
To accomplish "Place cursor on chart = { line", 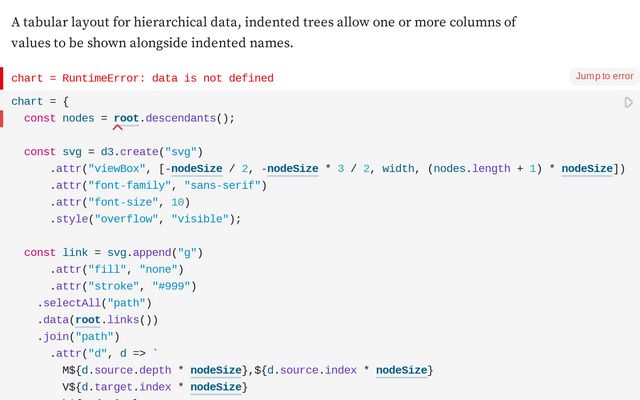I will point(40,102).
